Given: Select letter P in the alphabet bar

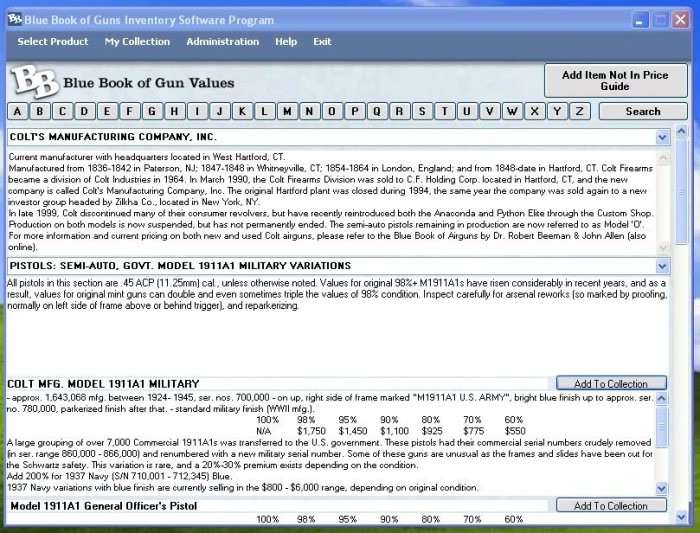Looking at the screenshot, I should [354, 111].
